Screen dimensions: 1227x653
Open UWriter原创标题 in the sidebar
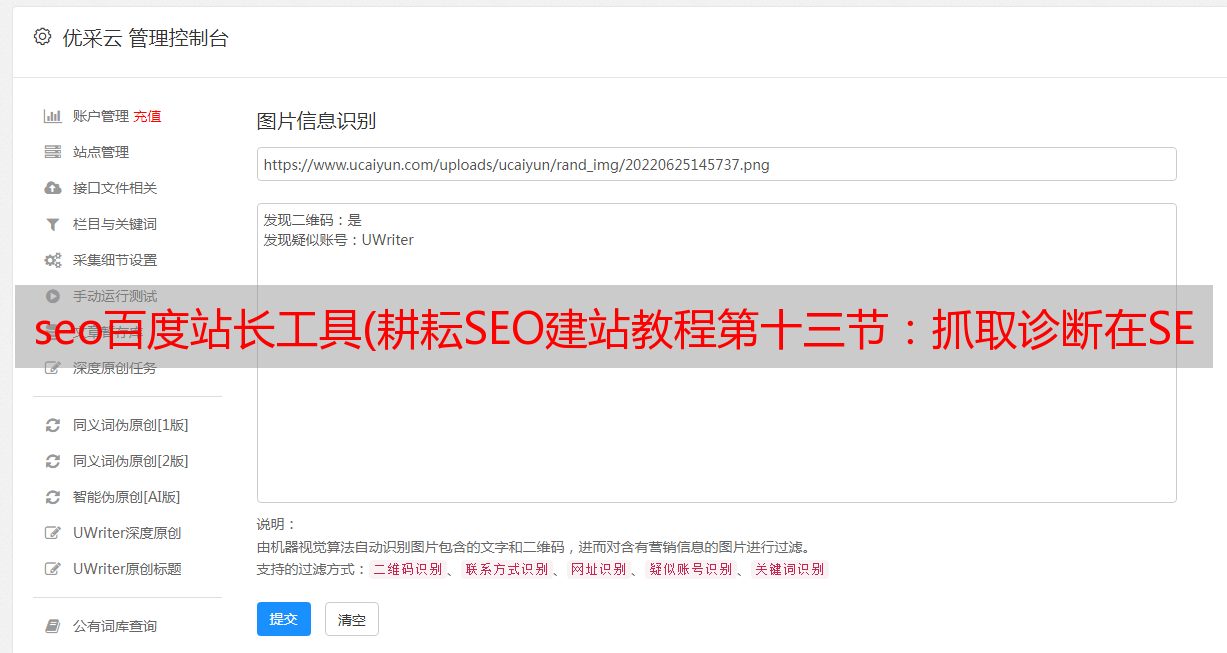(x=127, y=569)
